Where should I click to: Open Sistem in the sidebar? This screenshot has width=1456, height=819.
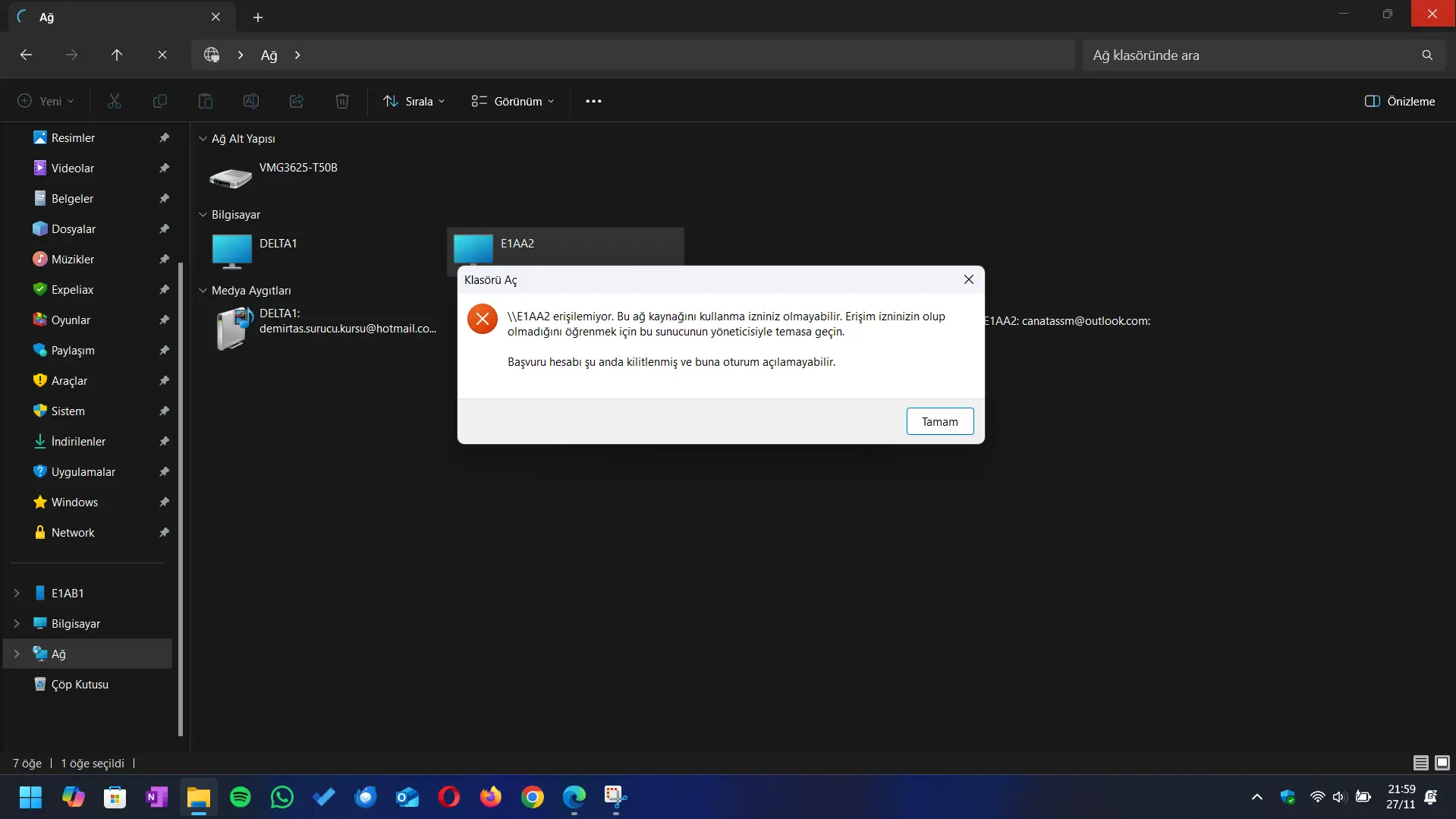pos(68,411)
